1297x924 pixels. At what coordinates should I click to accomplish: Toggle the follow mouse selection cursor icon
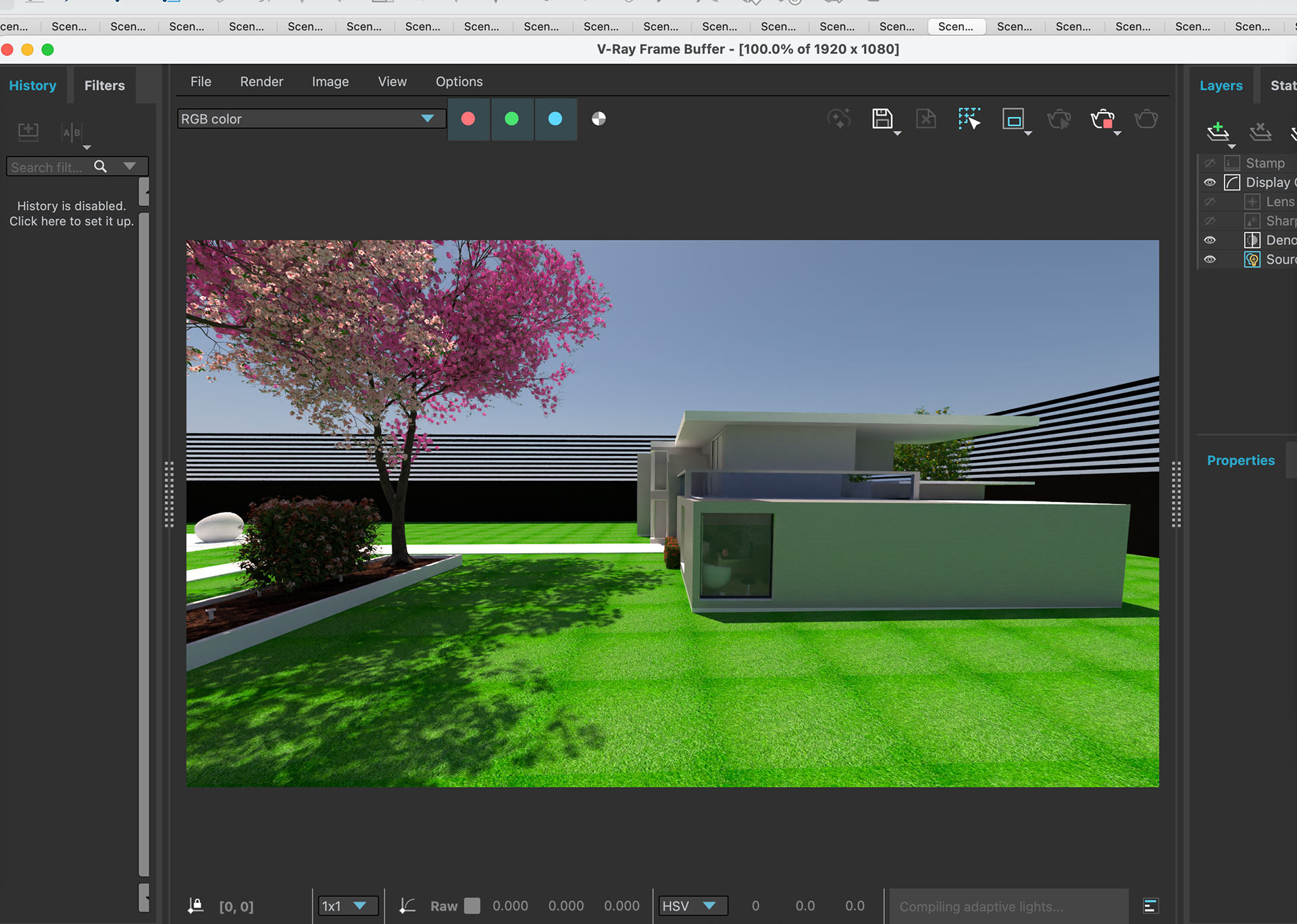coord(969,119)
